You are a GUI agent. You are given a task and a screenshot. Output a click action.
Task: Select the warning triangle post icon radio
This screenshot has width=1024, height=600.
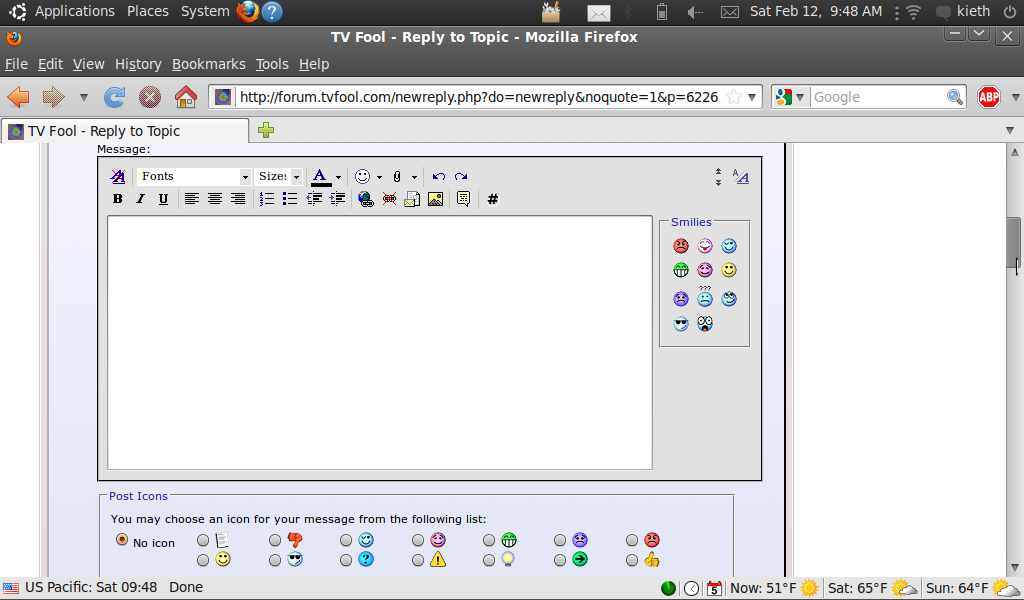(418, 560)
